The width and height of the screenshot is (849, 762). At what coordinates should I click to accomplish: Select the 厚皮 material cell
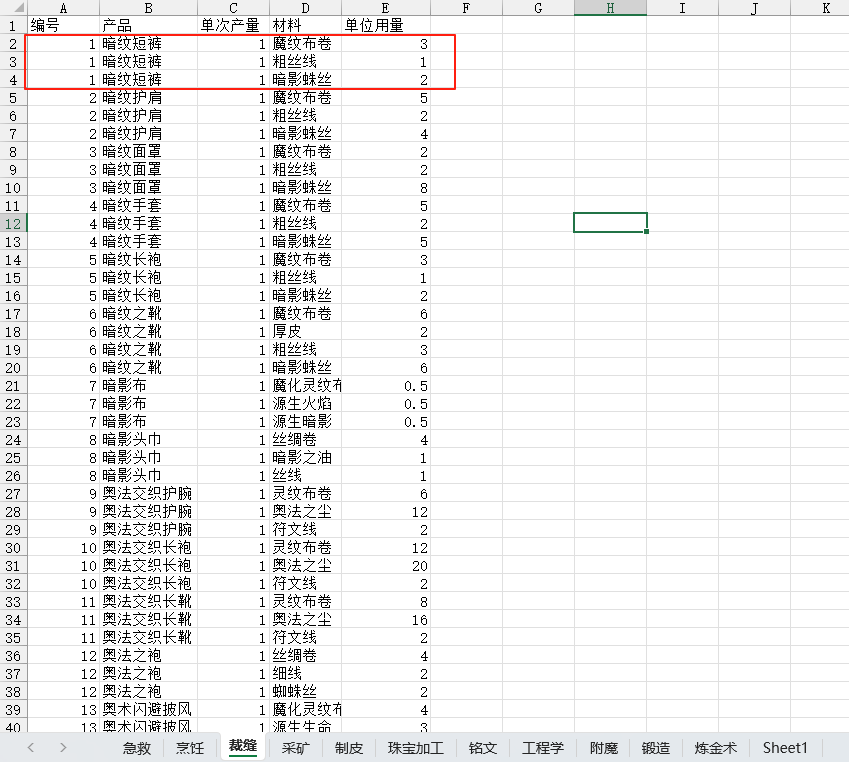[x=305, y=332]
